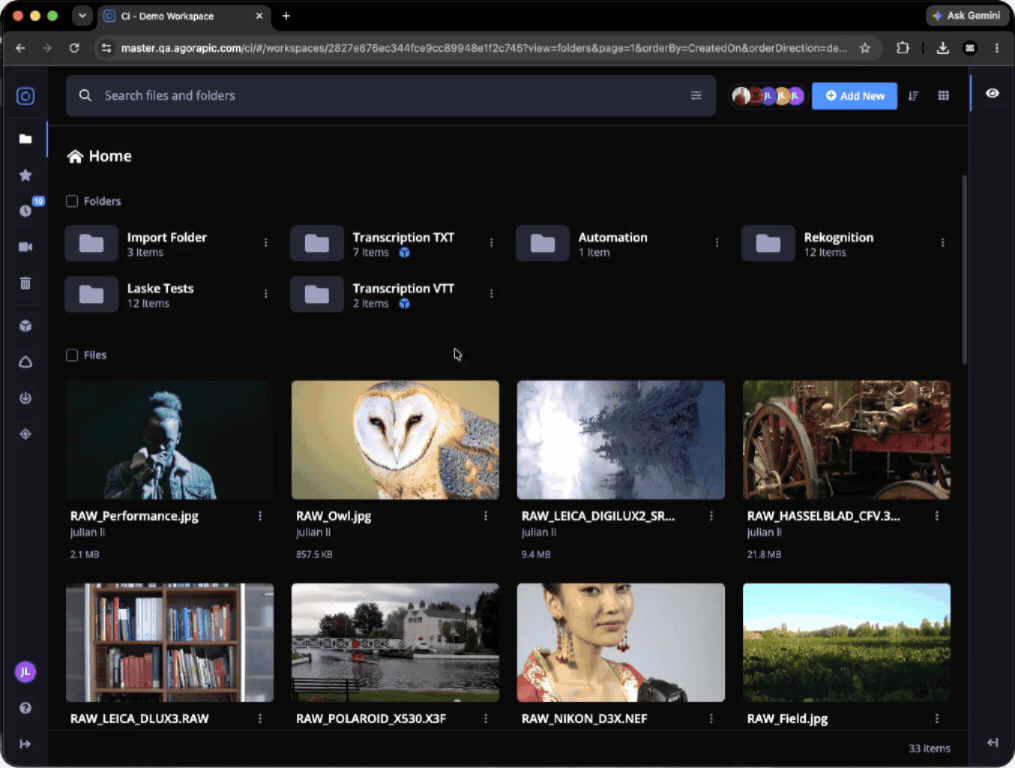Screen dimensions: 1015x768
Task: Check the Files select-all checkbox
Action: (x=72, y=355)
